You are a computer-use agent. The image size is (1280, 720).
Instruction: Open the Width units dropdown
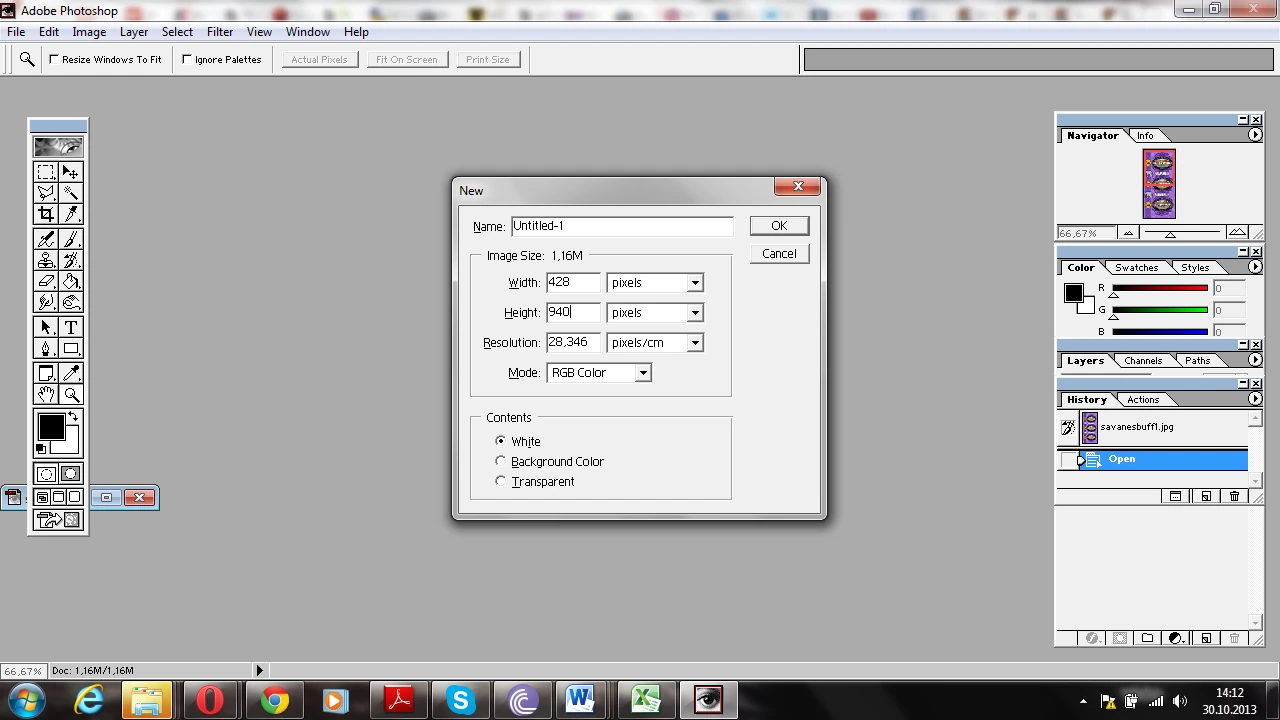point(695,283)
